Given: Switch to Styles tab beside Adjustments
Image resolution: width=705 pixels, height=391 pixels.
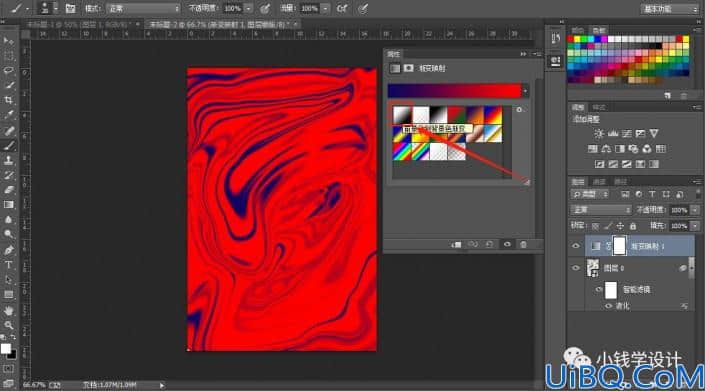Looking at the screenshot, I should 599,107.
